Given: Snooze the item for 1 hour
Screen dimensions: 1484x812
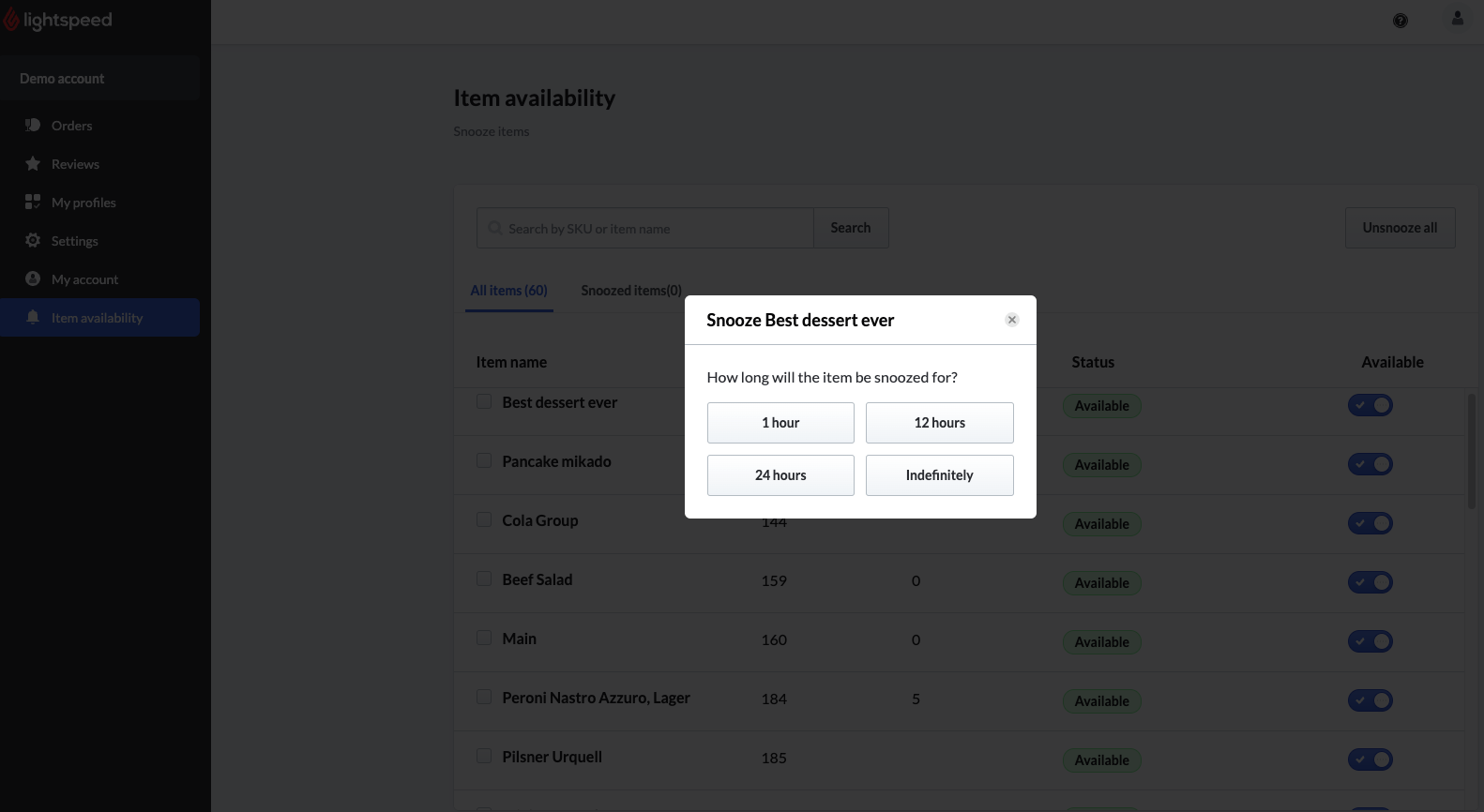Looking at the screenshot, I should 780,423.
